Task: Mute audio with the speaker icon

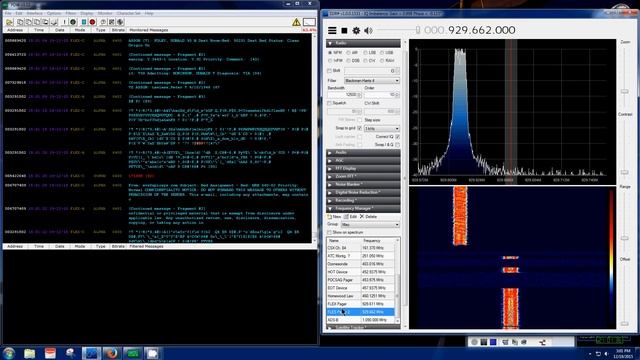Action: click(368, 30)
